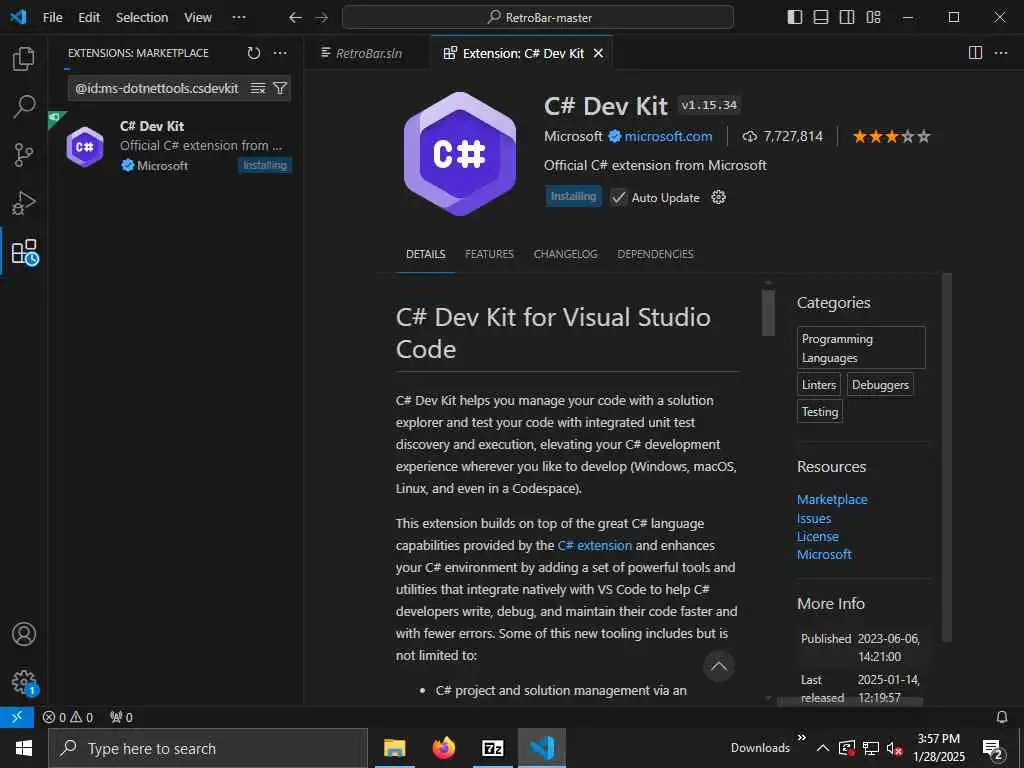Click the Programming Languages category
The height and width of the screenshot is (768, 1024).
(861, 348)
